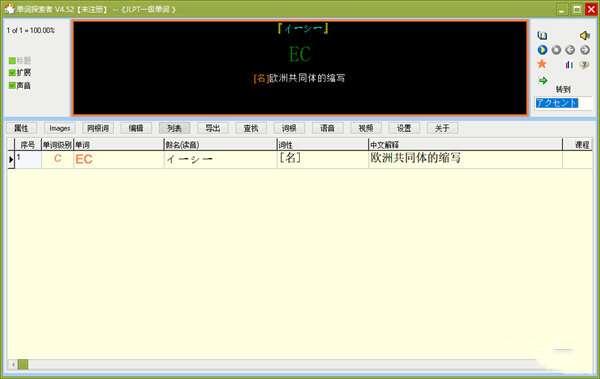Screen dimensions: 600x379
Task: Click the 序号 cell showing 1
Action: tap(28, 159)
